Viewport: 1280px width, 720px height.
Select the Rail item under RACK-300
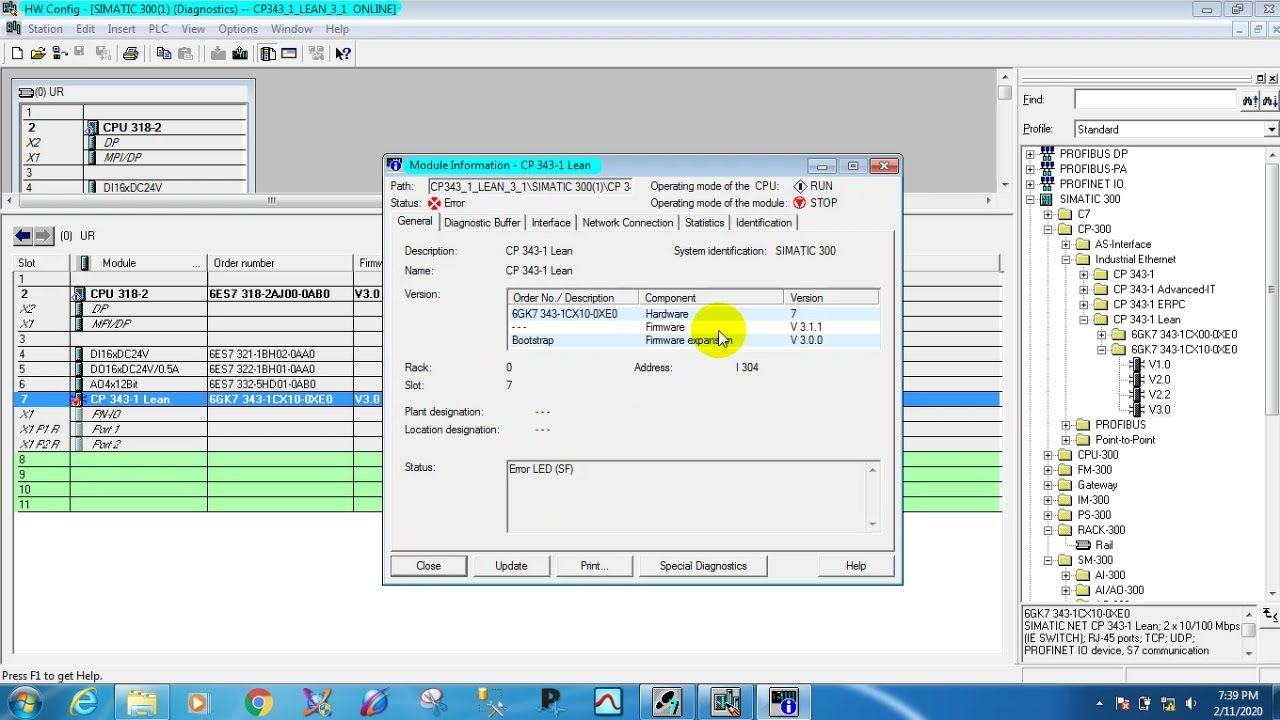tap(1094, 545)
